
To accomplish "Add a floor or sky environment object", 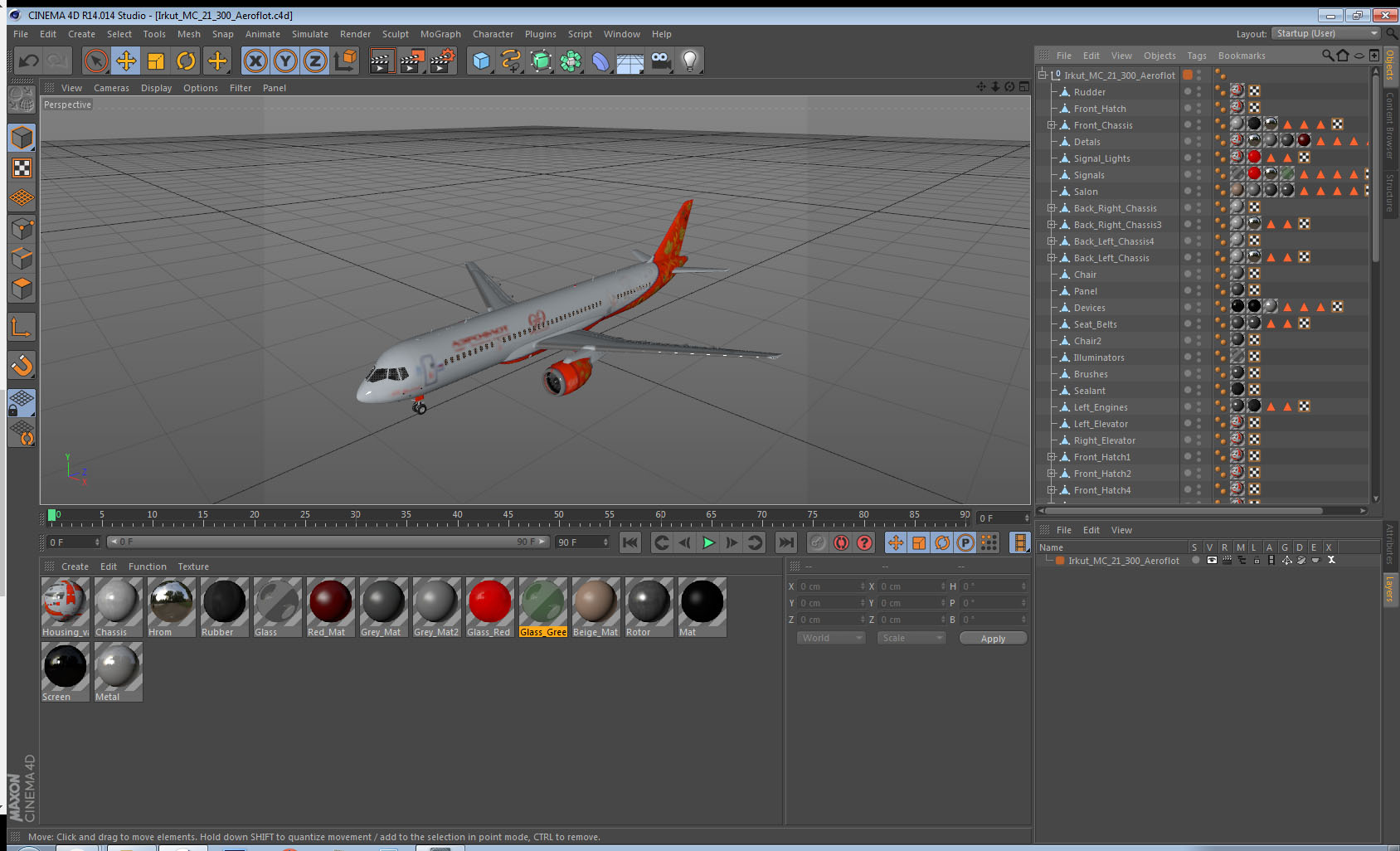I will tap(630, 61).
